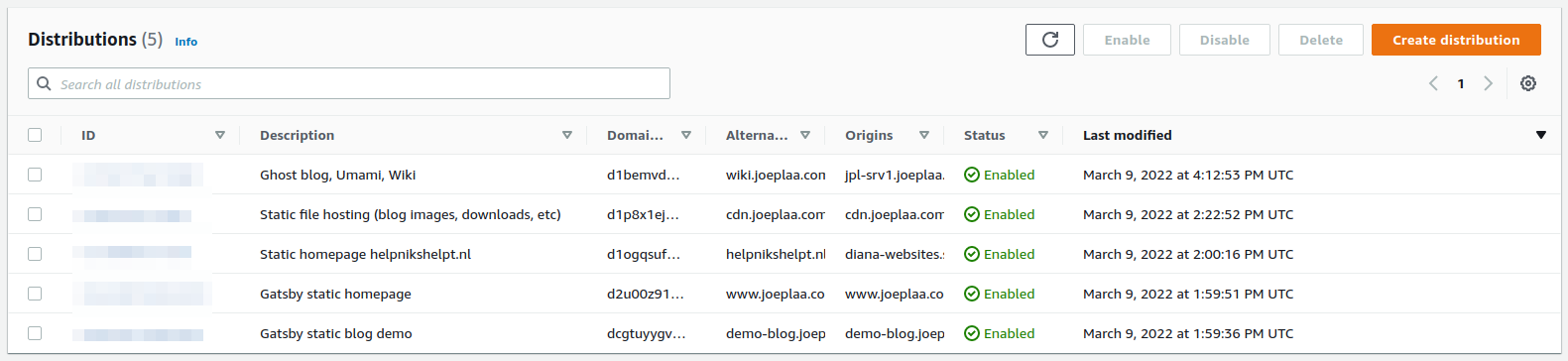Screen dimensions: 1568x361
Task: Click the Delete button
Action: (1321, 40)
